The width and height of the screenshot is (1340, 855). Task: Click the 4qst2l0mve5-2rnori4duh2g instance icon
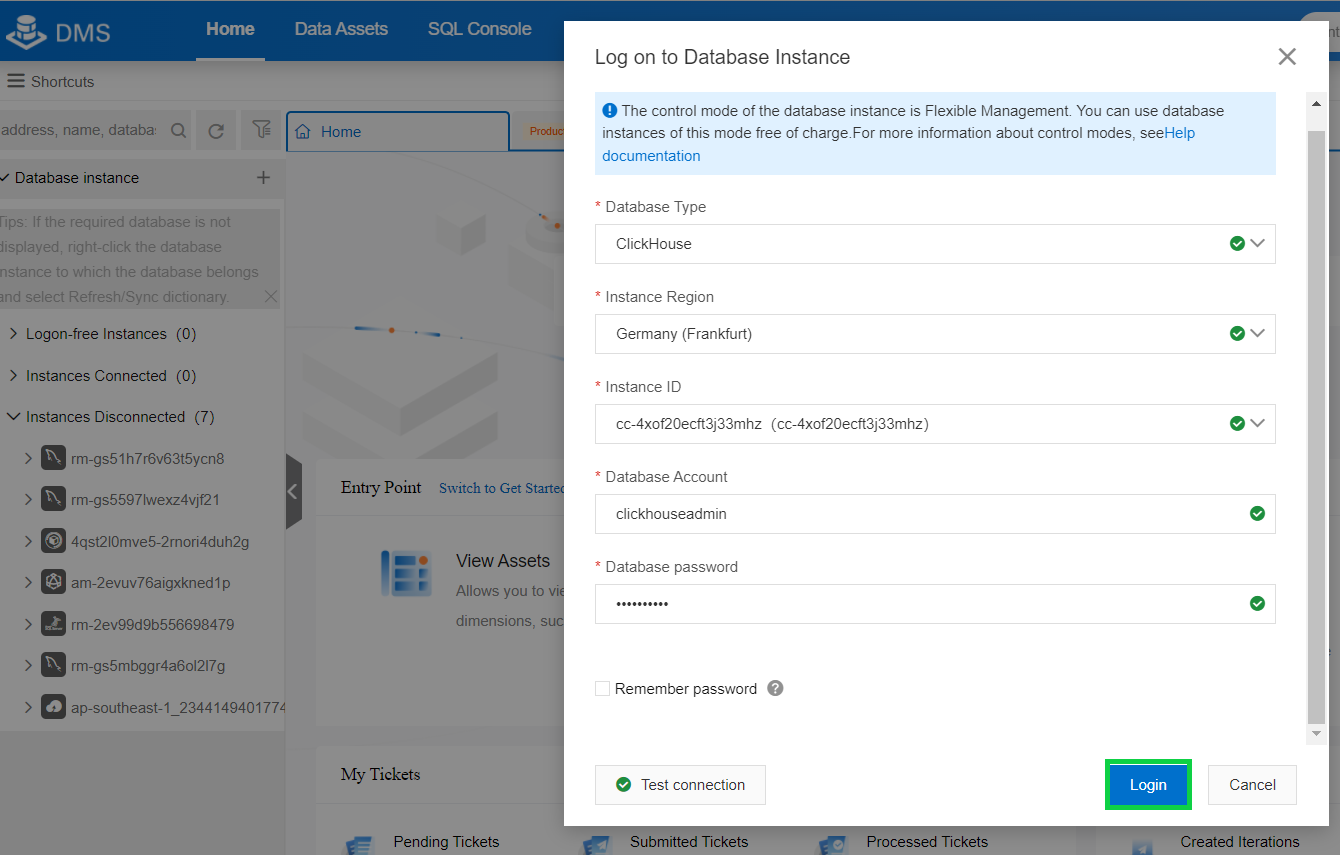pyautogui.click(x=53, y=542)
